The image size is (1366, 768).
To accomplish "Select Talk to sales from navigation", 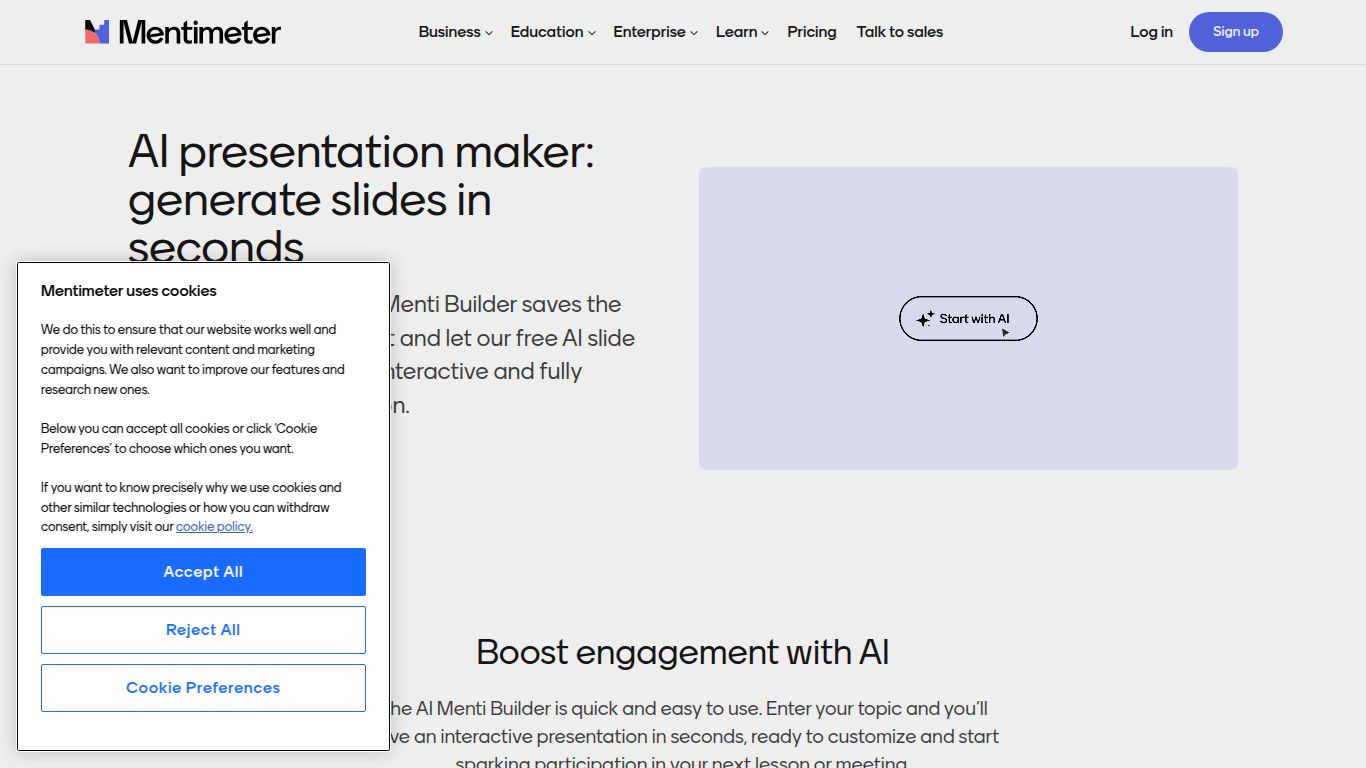I will 899,31.
